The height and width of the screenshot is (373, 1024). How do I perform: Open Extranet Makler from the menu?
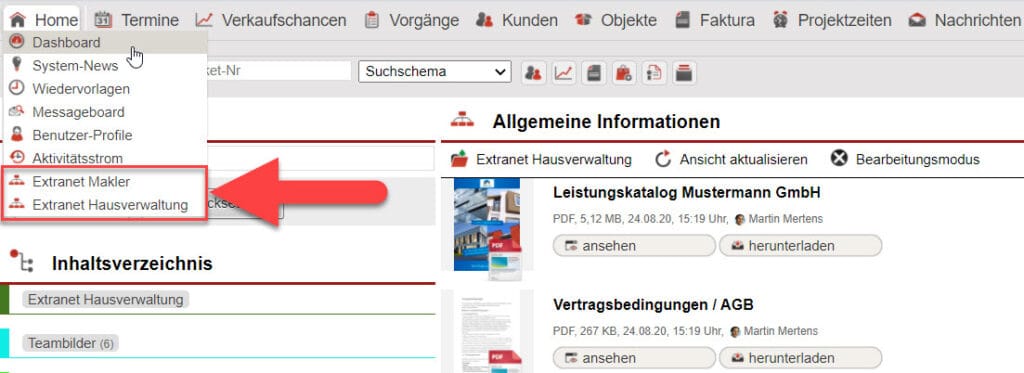105,182
